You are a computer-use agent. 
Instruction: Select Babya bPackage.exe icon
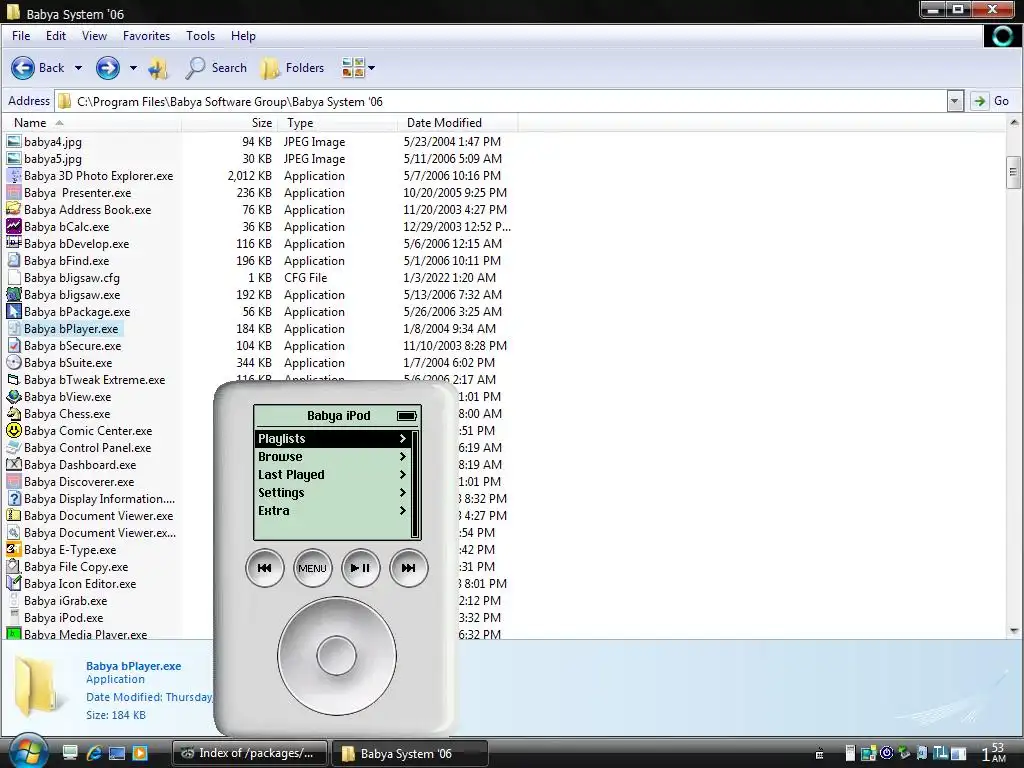14,312
